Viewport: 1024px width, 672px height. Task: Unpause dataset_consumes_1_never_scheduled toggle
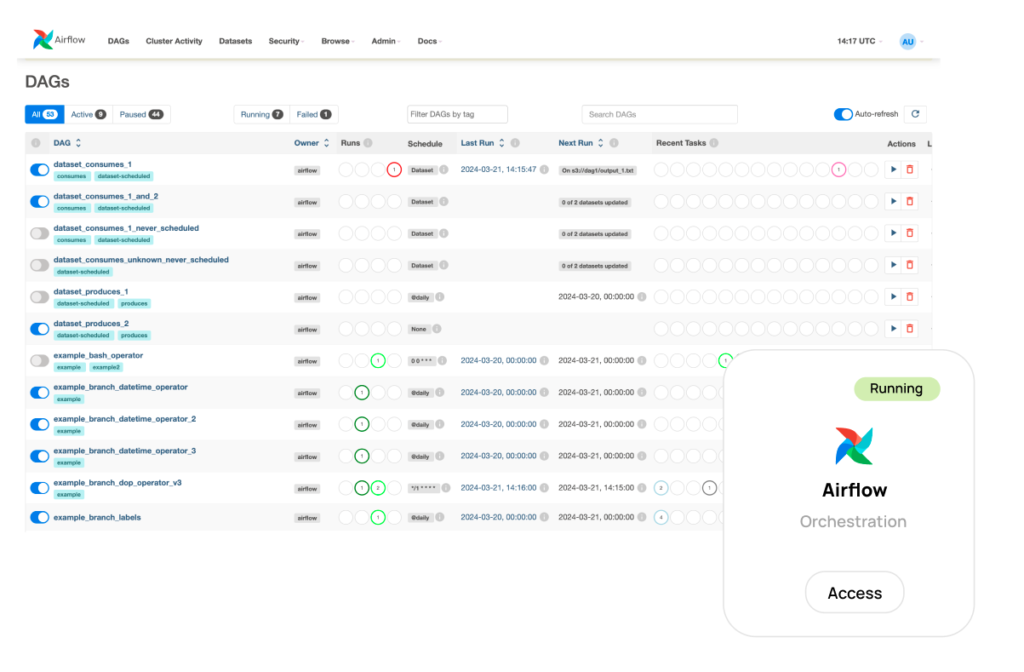(40, 233)
